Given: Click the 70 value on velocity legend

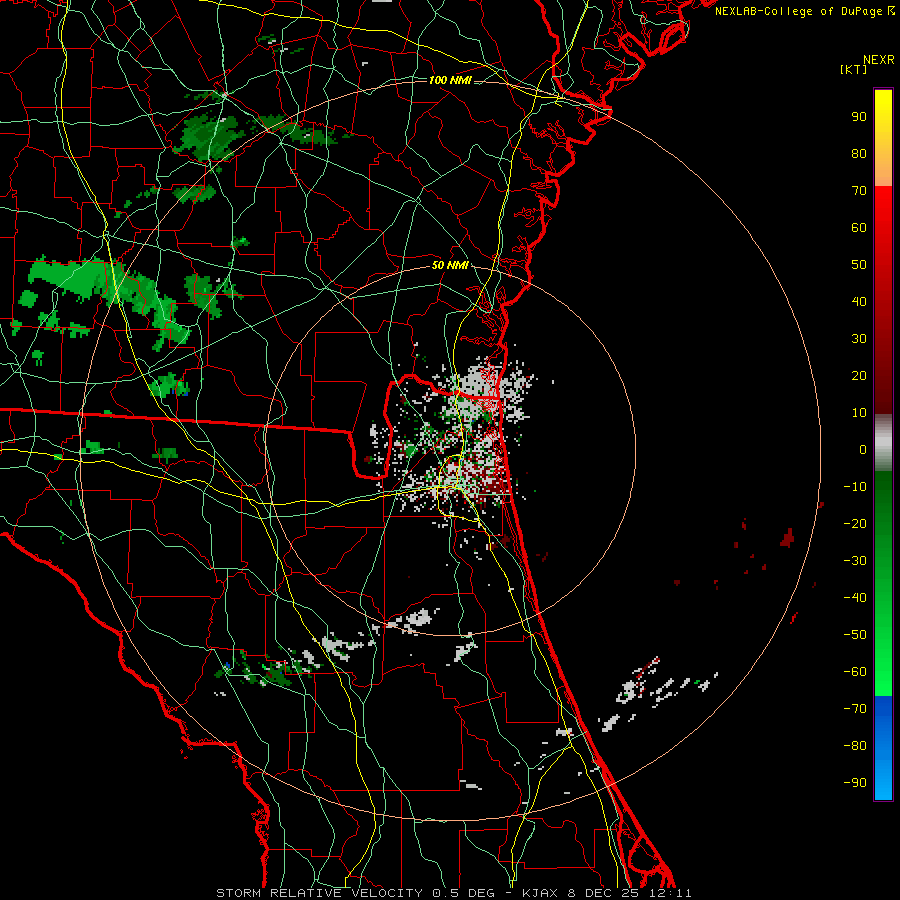Looking at the screenshot, I should click(859, 191).
